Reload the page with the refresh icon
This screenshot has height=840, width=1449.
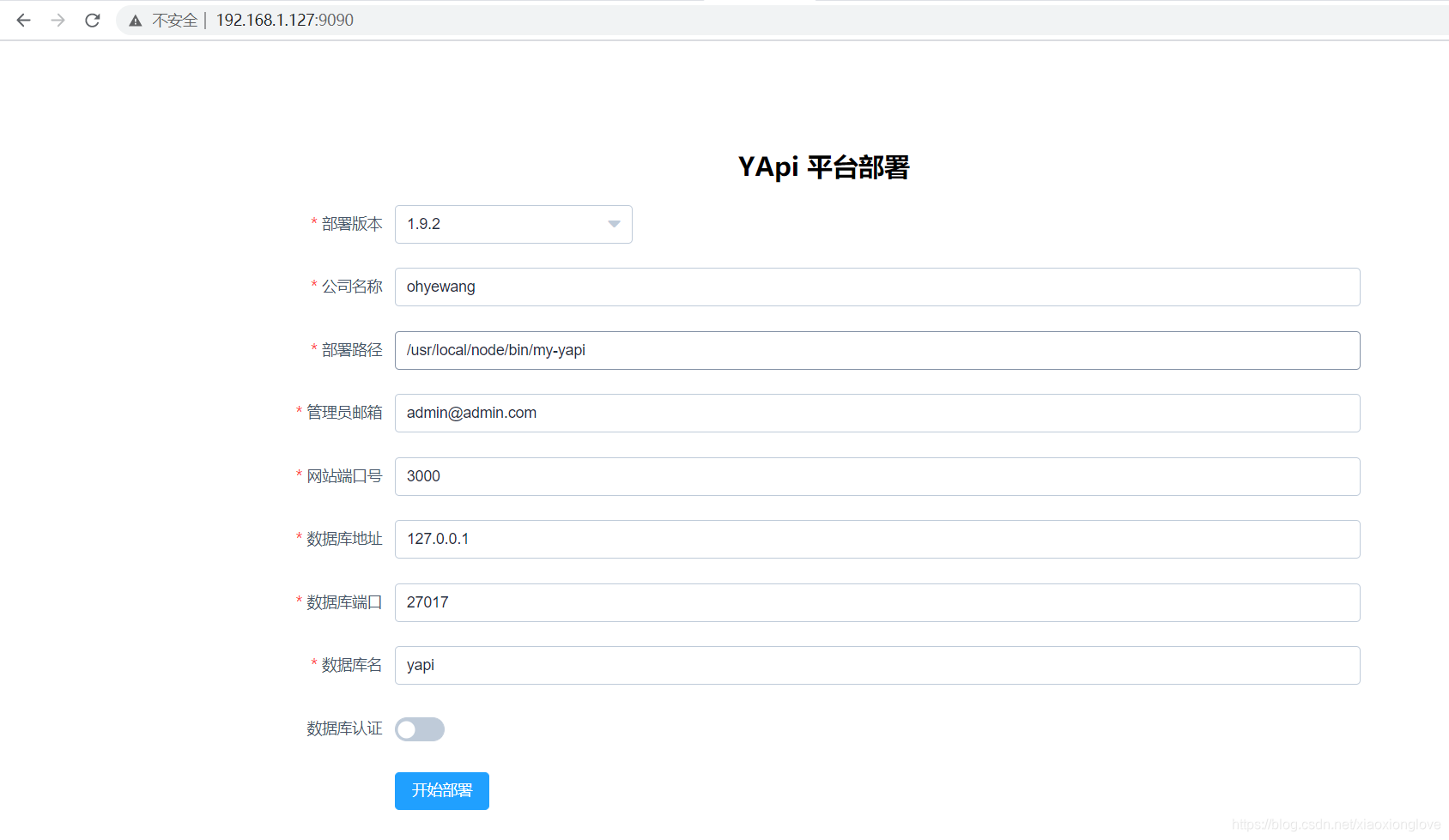point(93,20)
